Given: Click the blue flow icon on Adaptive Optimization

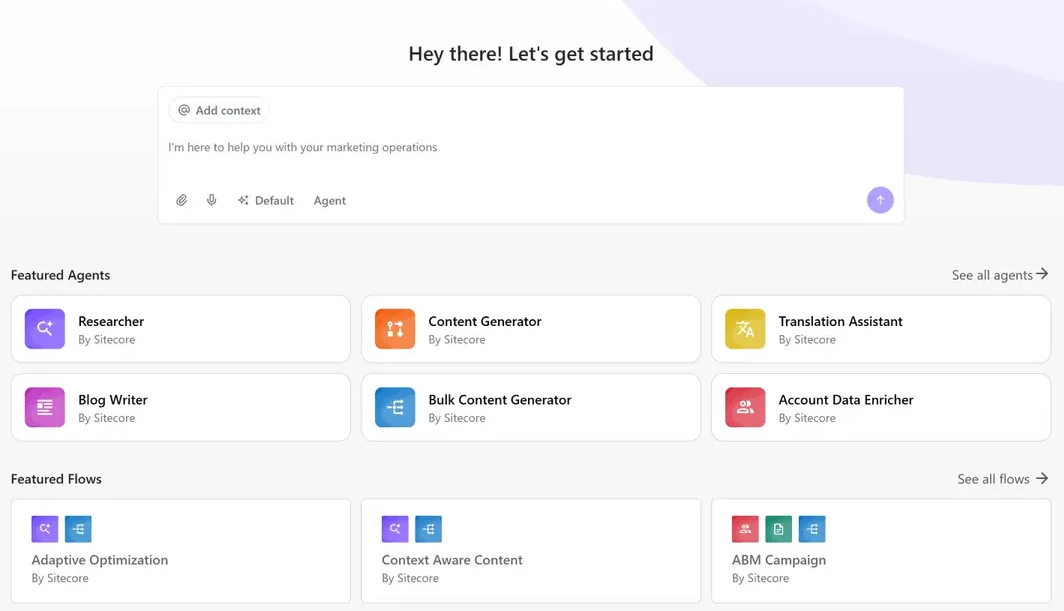Looking at the screenshot, I should pyautogui.click(x=78, y=528).
